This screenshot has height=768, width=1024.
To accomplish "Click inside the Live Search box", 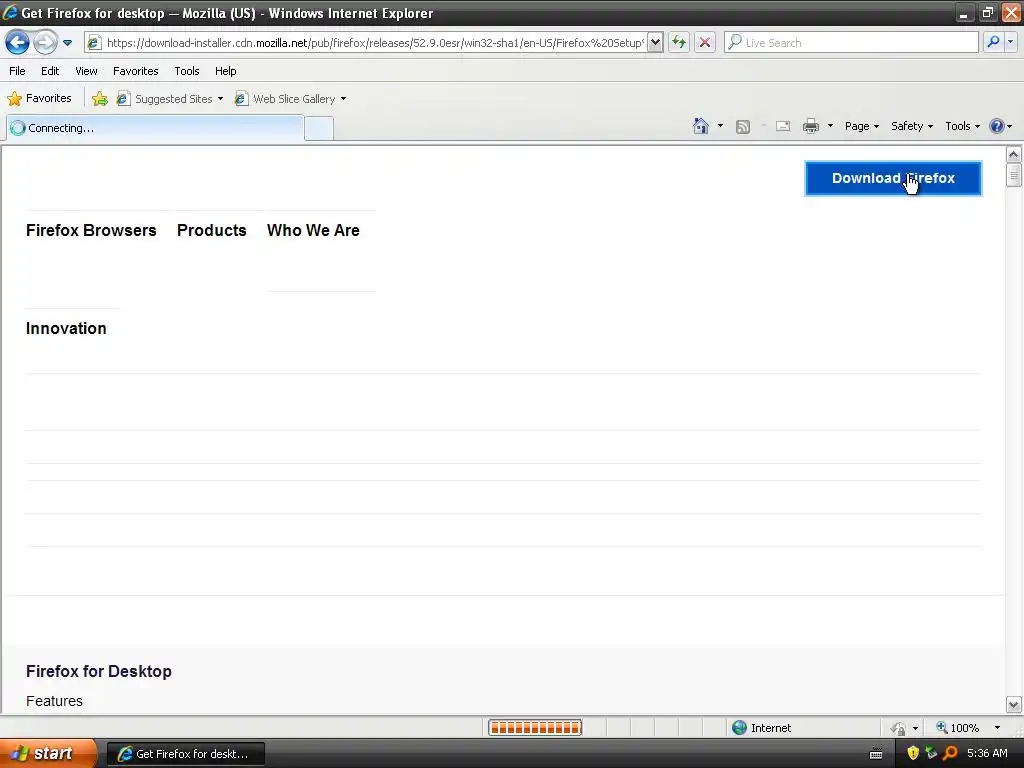I will tap(852, 43).
